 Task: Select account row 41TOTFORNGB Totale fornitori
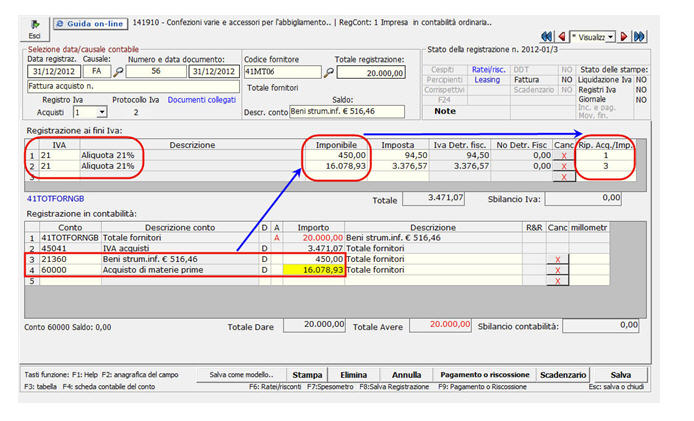tap(316, 238)
